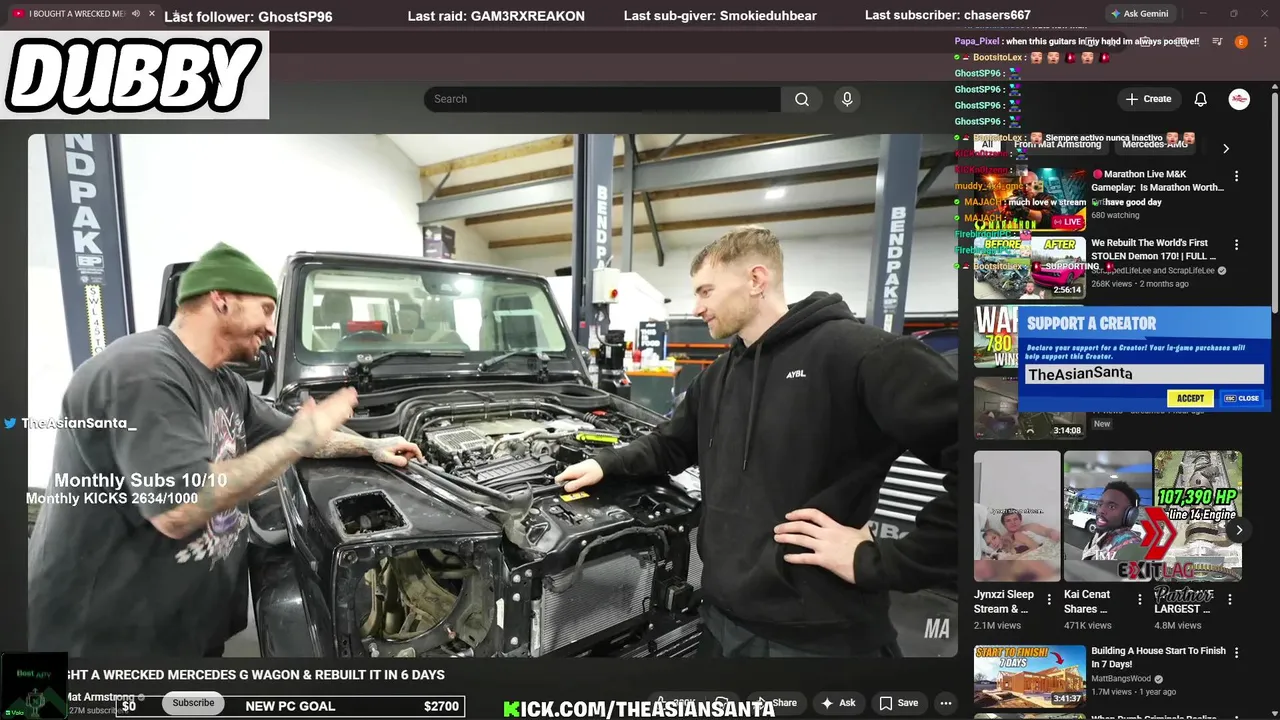The height and width of the screenshot is (720, 1280).
Task: Activate voice search microphone icon
Action: [847, 99]
